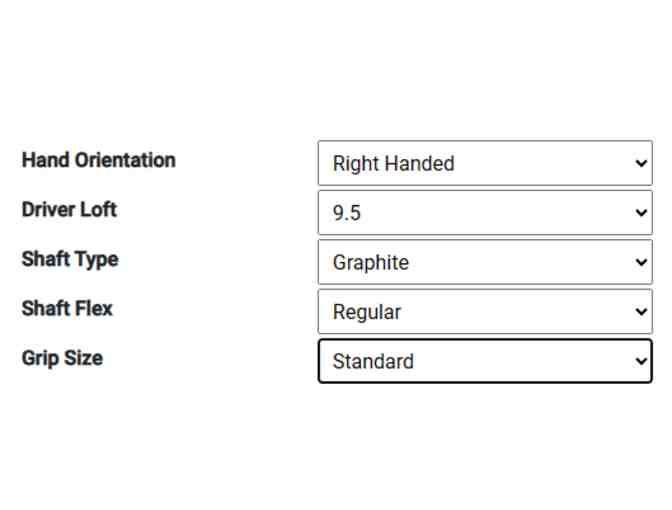The height and width of the screenshot is (510, 672).
Task: Click the Regular flex value text
Action: tap(367, 312)
